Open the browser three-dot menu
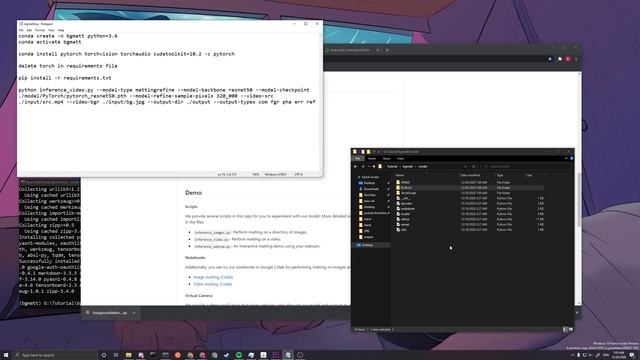Image resolution: width=640 pixels, height=360 pixels. 576,59
